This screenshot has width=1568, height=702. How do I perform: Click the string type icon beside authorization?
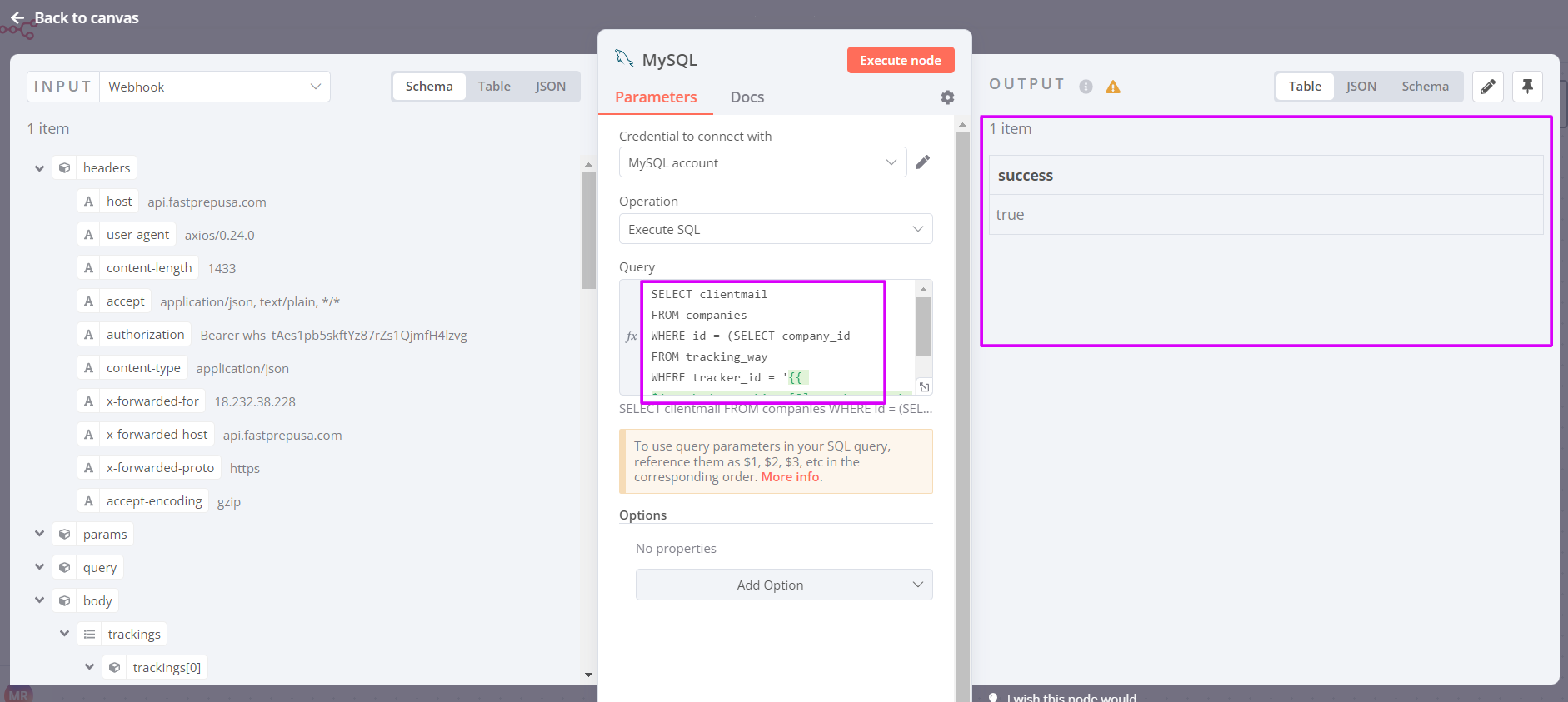click(x=88, y=335)
